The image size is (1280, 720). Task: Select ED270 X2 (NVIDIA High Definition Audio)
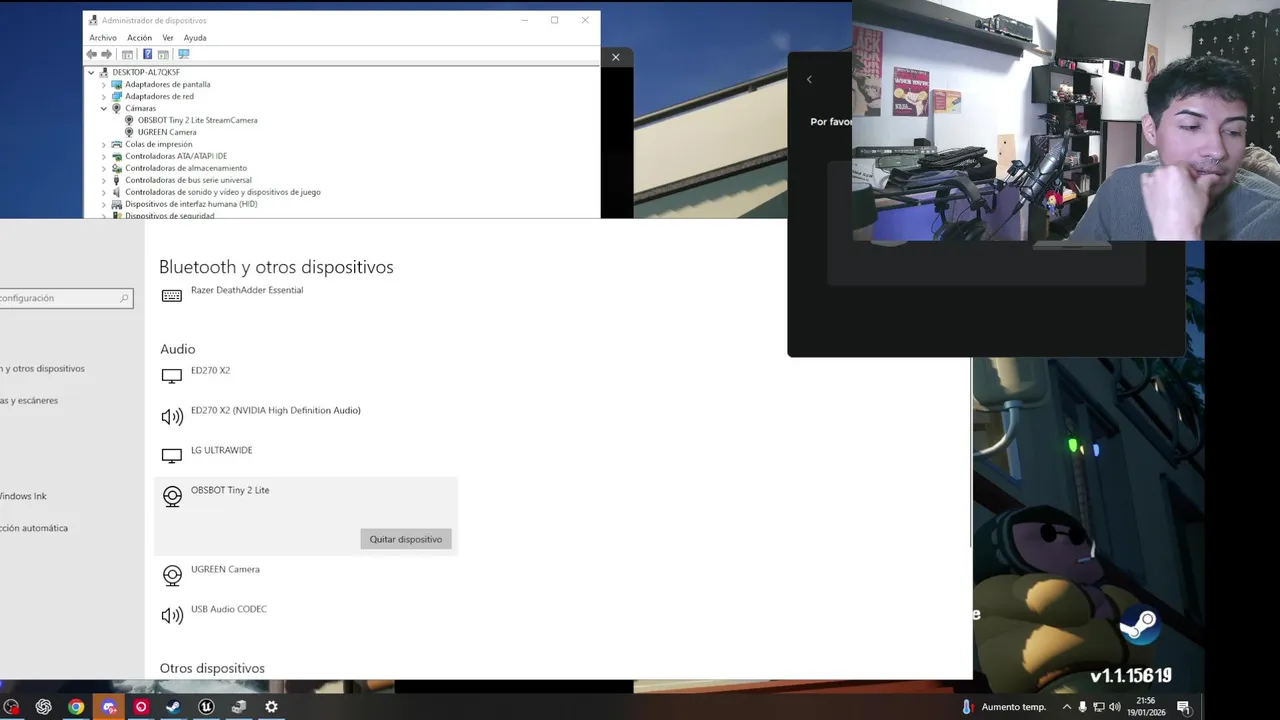(x=276, y=410)
